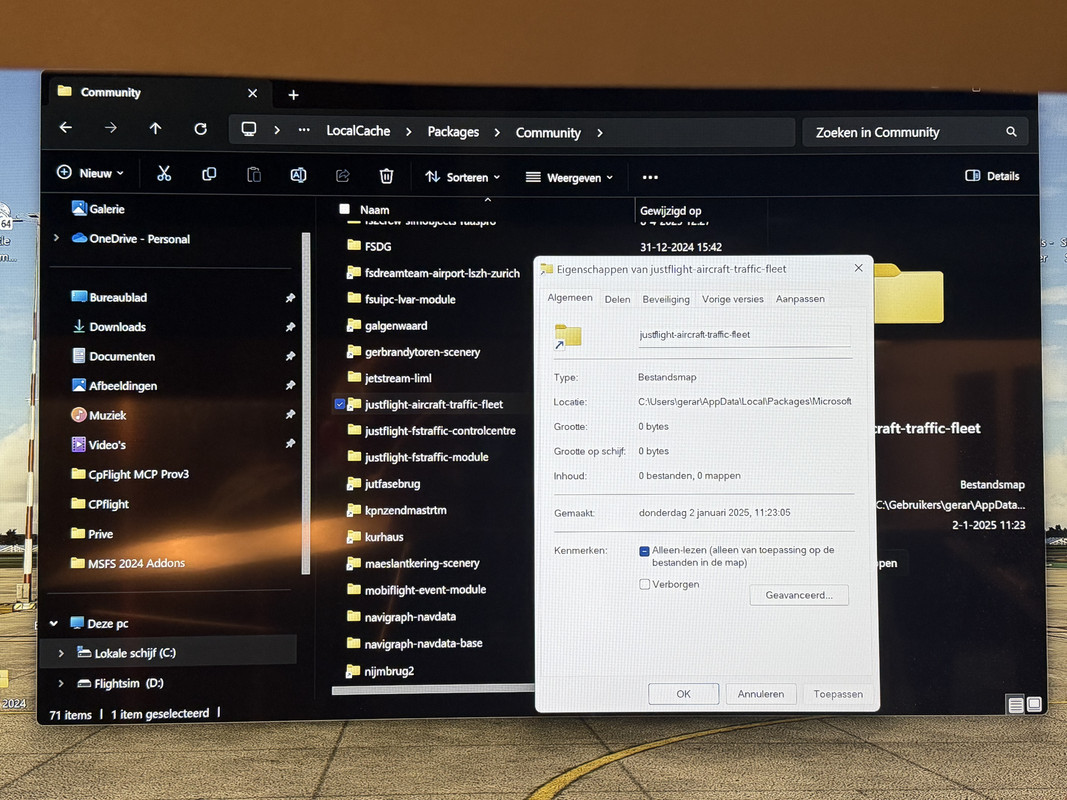Click the folder name field in properties

point(744,335)
